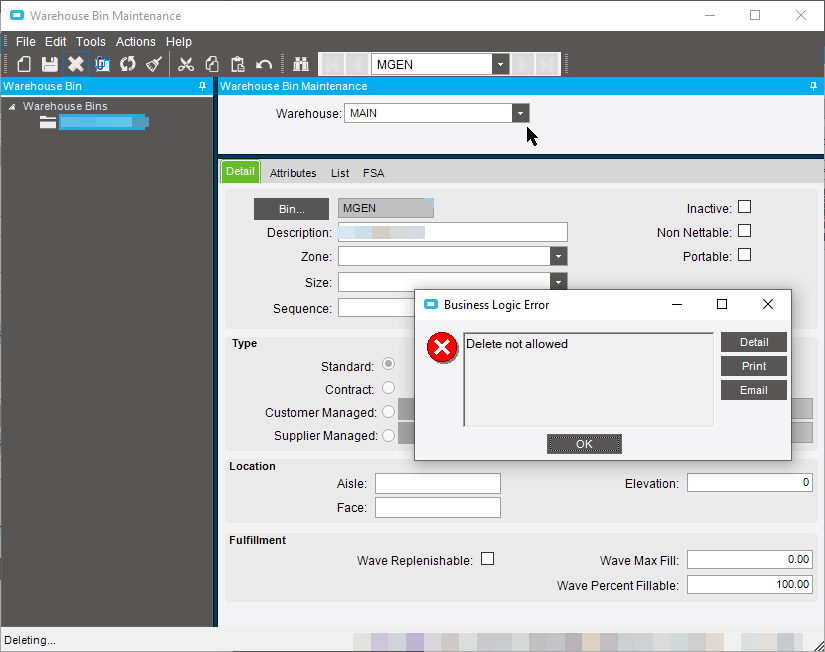The image size is (825, 652).
Task: Select the Customer Managed radio button
Action: [x=388, y=412]
